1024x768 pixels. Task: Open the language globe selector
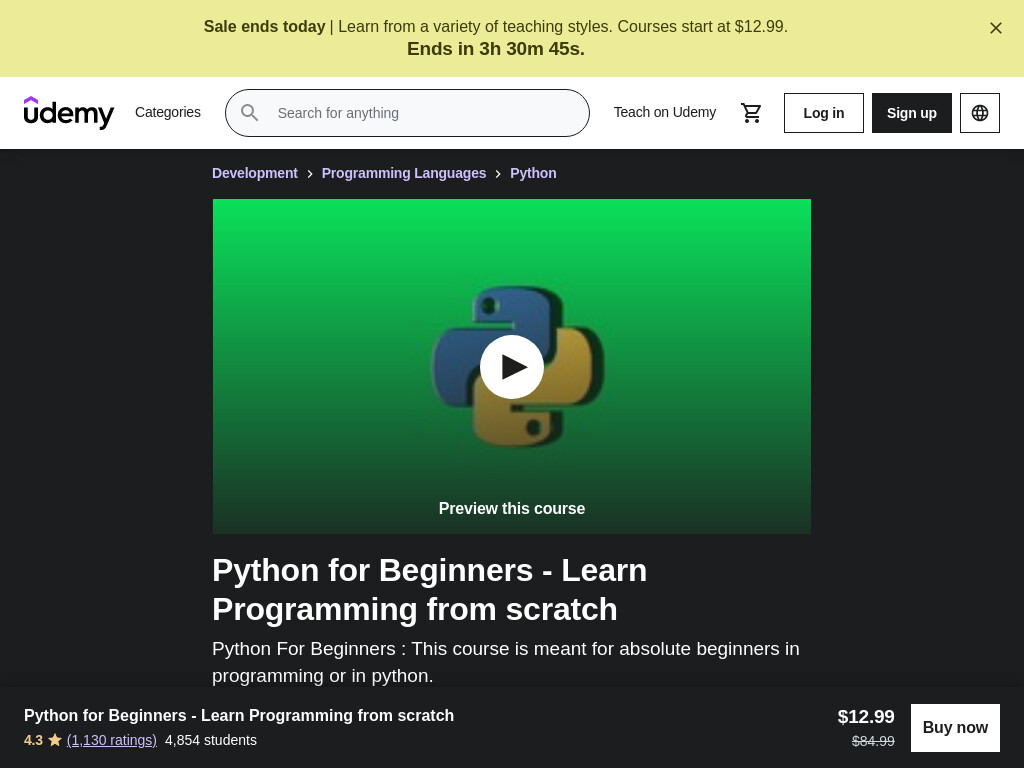coord(980,113)
